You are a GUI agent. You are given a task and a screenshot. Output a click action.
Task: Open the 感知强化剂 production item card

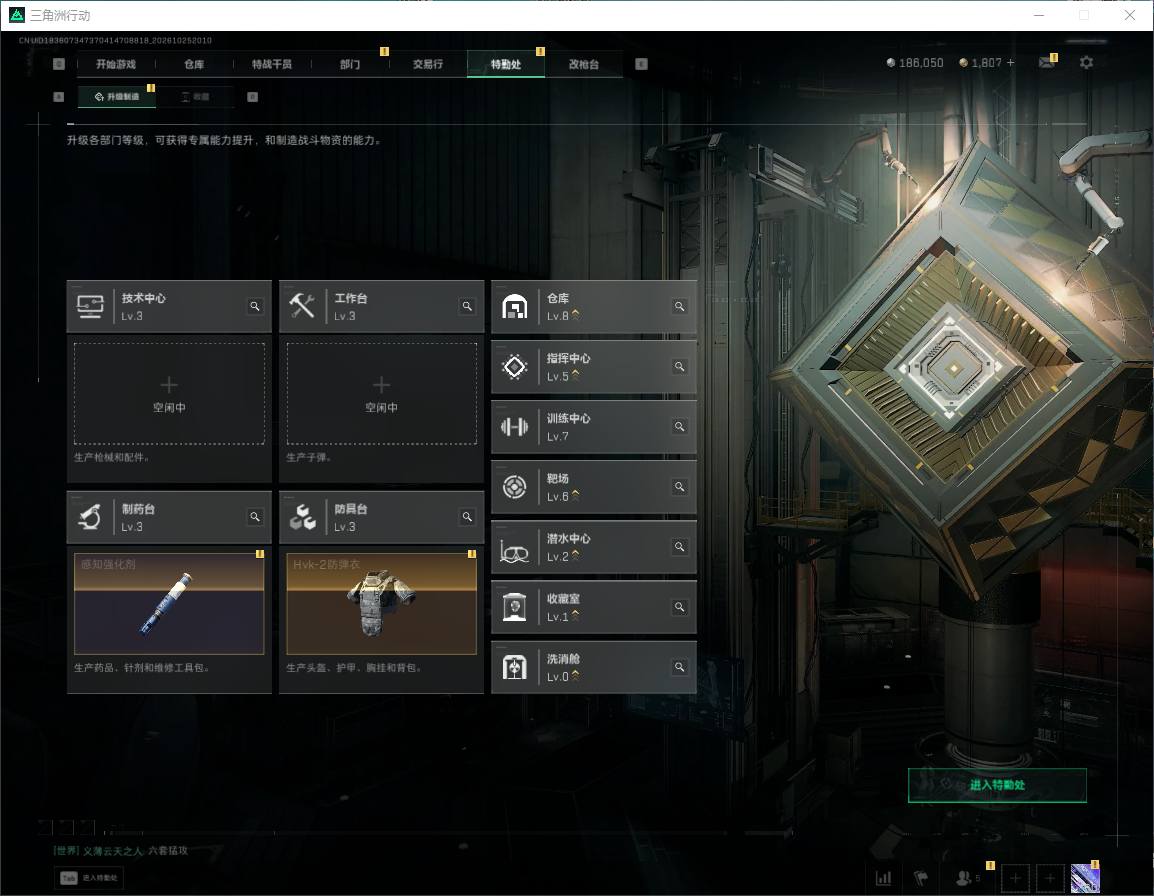(169, 604)
